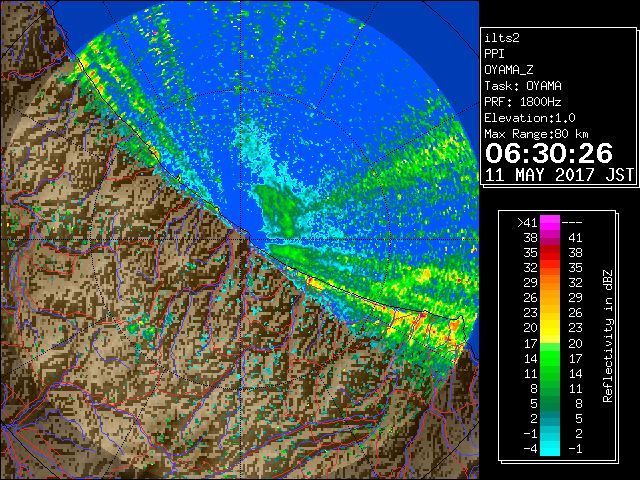Image resolution: width=640 pixels, height=480 pixels.
Task: Click the "Max Range:80 km" line
Action: coord(536,134)
